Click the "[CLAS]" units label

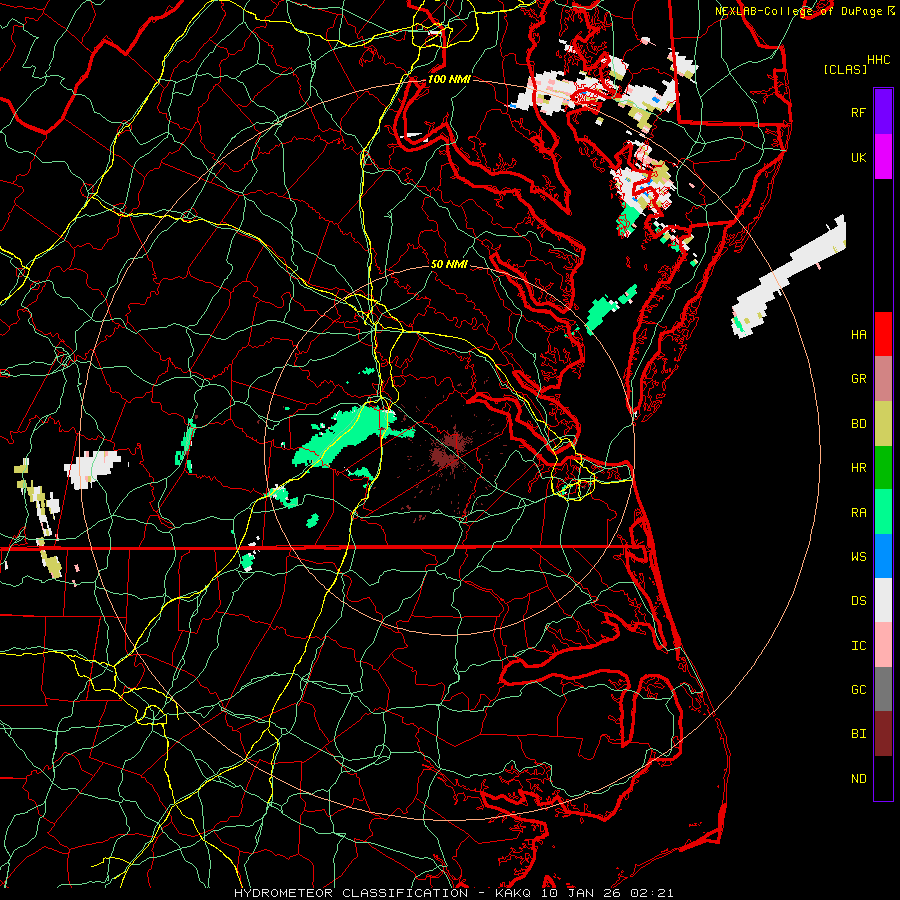845,69
